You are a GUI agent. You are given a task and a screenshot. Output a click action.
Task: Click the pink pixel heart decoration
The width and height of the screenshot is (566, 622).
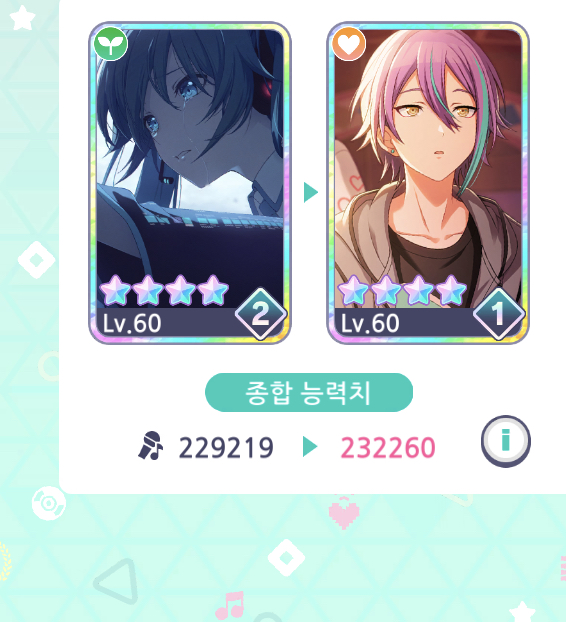coord(344,512)
